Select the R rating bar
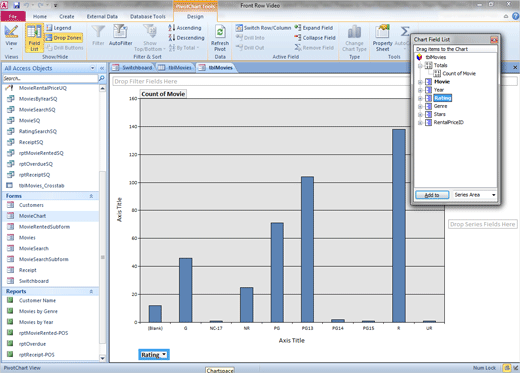The height and width of the screenshot is (373, 520). 399,226
